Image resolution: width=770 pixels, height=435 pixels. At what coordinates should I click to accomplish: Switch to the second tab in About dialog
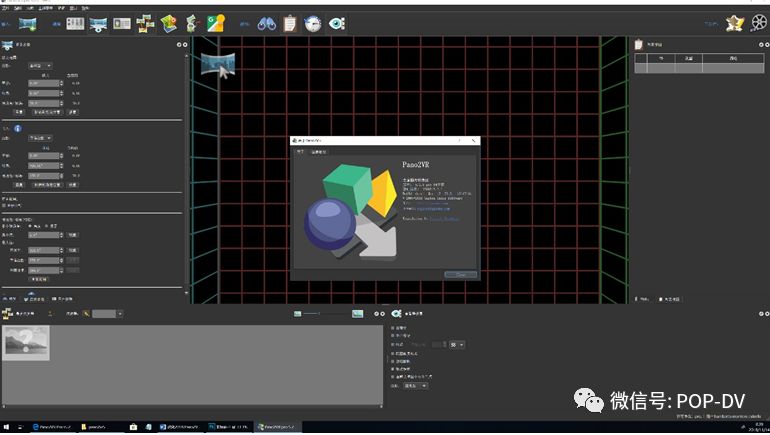coord(319,152)
